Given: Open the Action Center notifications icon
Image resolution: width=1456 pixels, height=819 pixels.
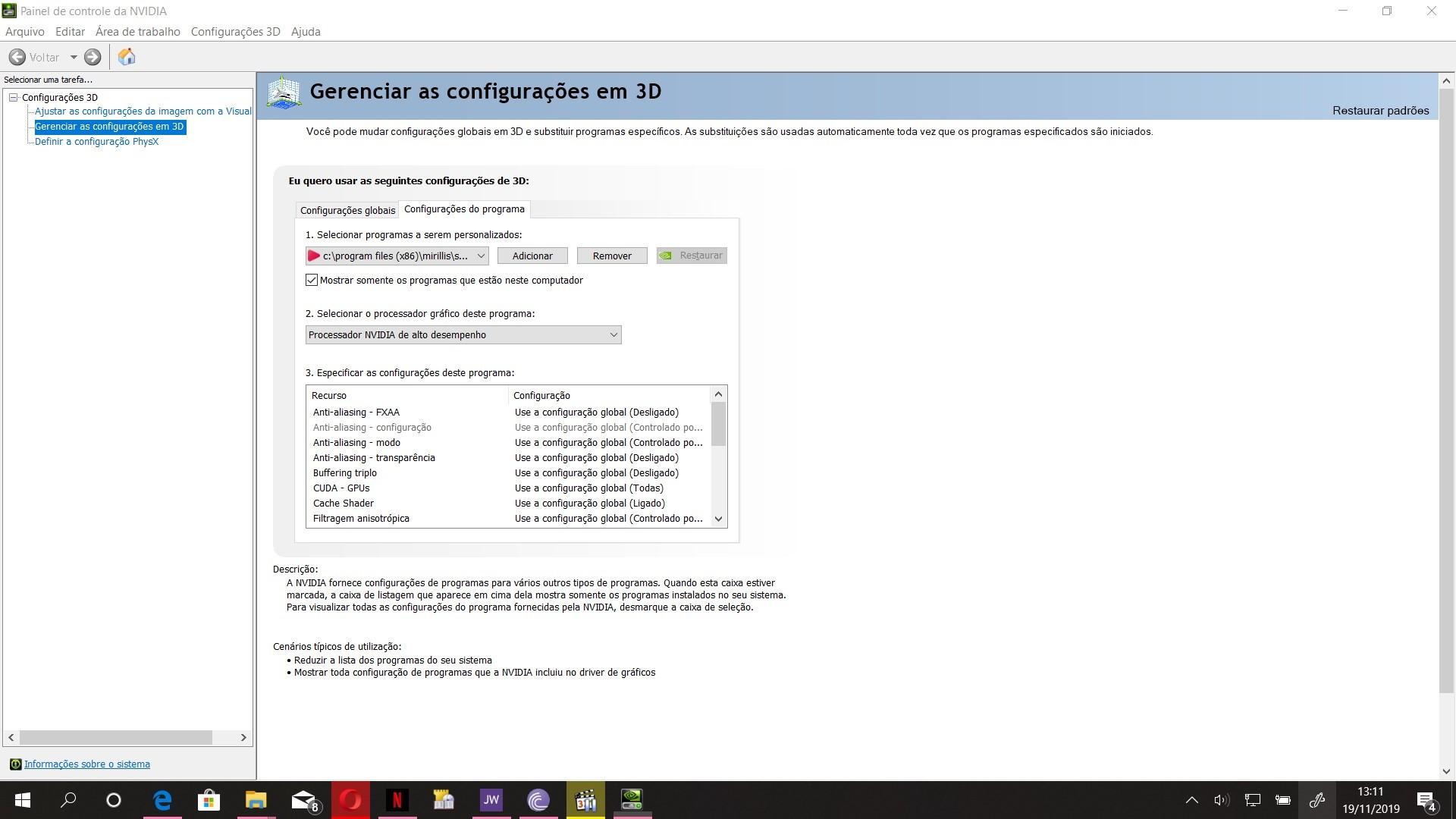Looking at the screenshot, I should 1426,800.
